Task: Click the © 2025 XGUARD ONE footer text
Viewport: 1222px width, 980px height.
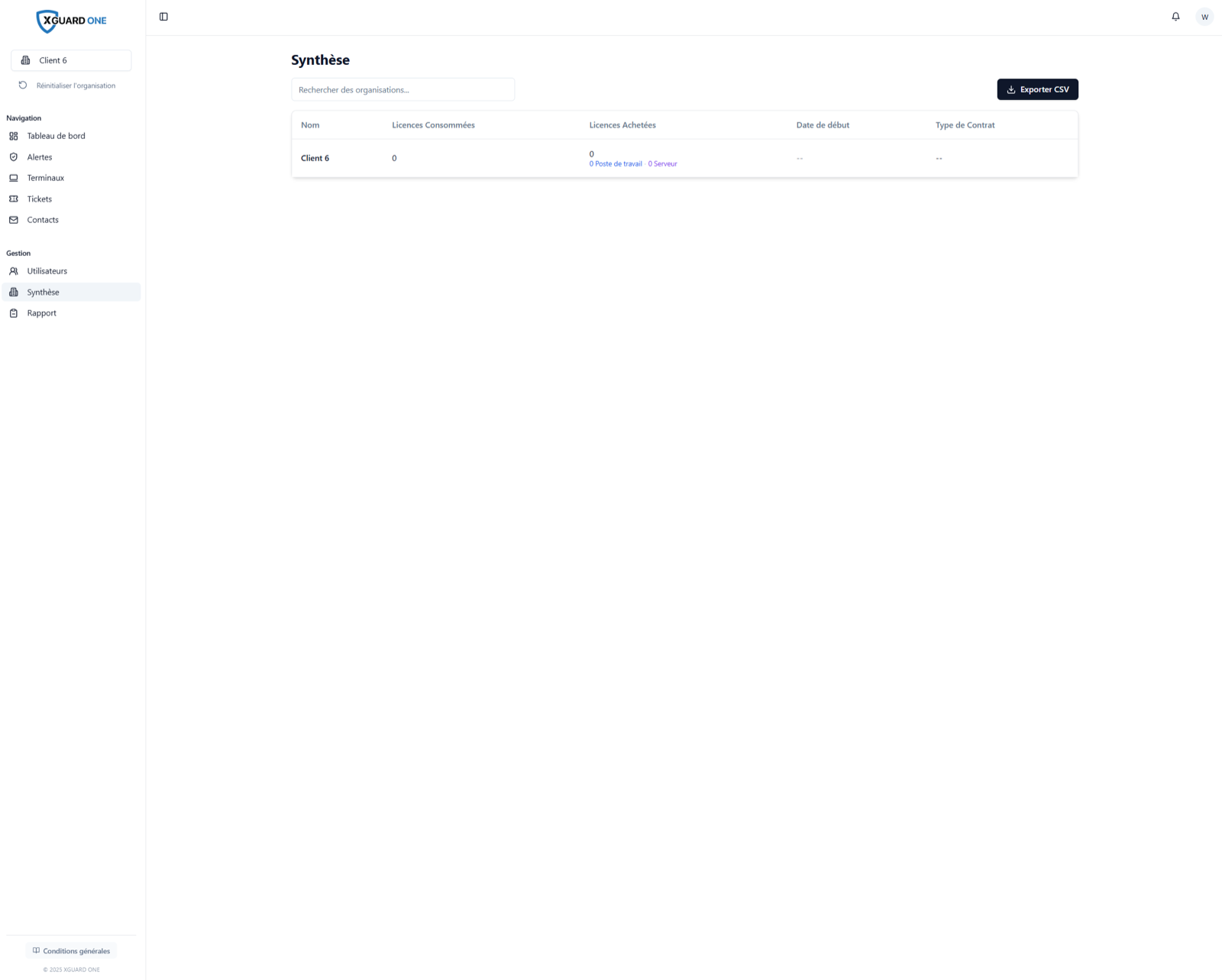Action: pos(71,970)
